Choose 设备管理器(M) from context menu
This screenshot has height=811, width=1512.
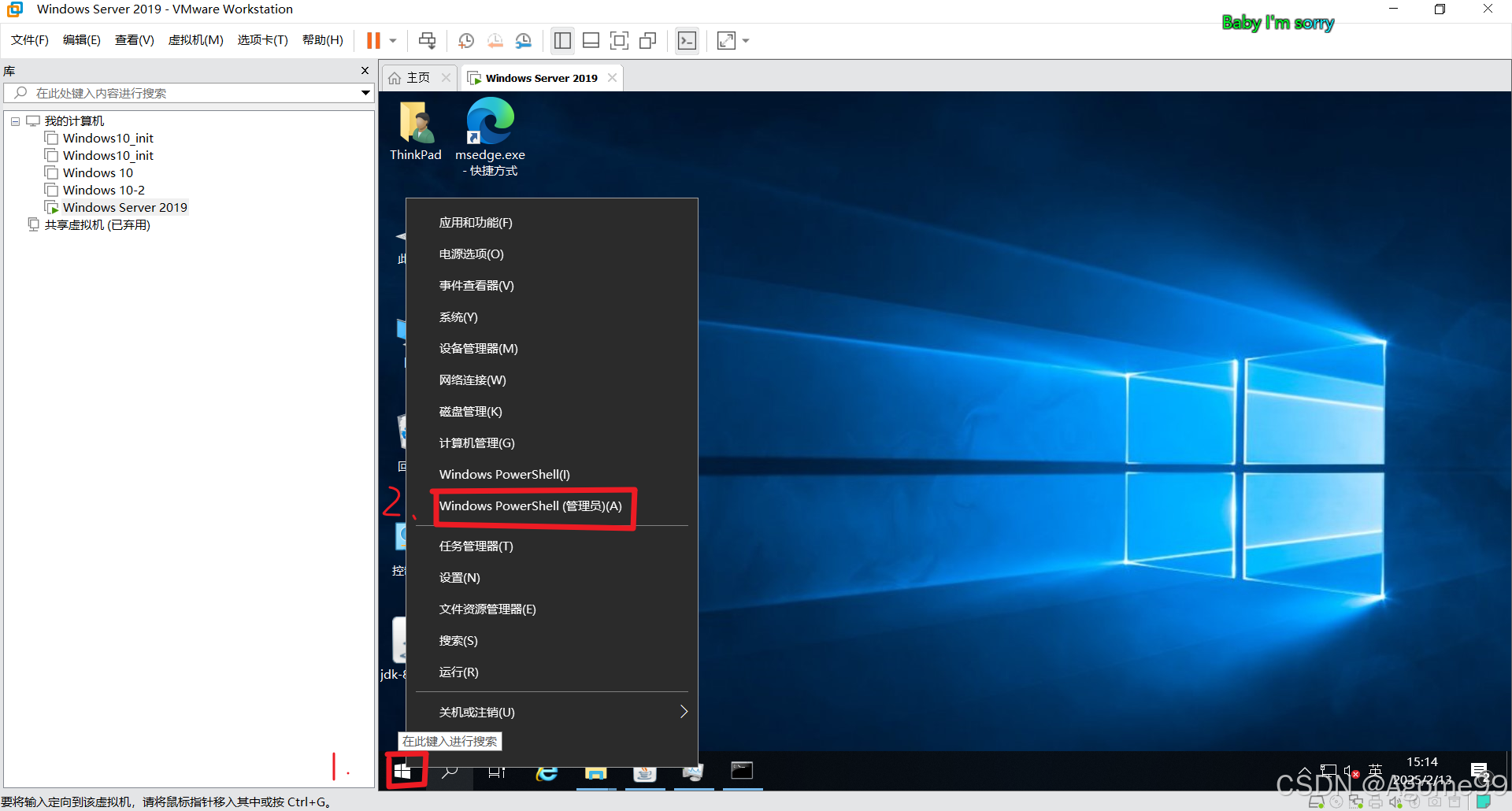point(551,349)
